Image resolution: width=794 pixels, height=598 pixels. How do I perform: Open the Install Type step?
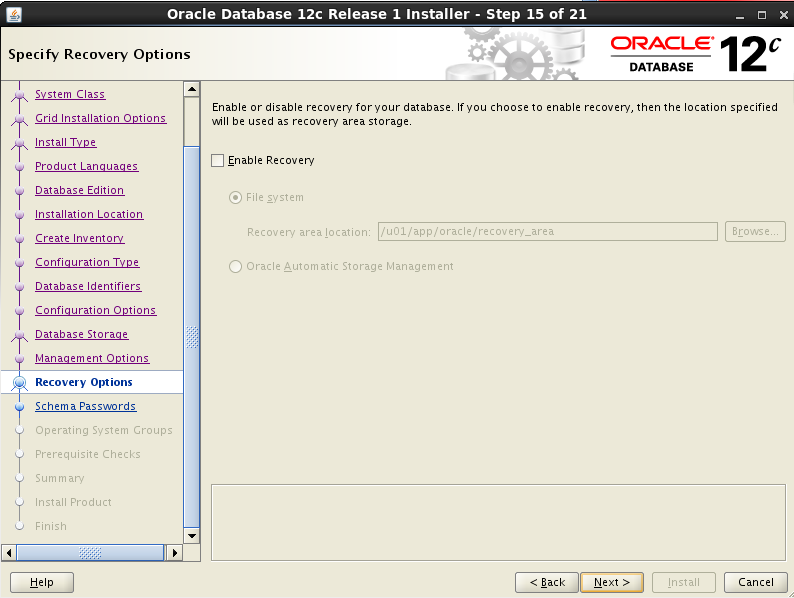[65, 142]
